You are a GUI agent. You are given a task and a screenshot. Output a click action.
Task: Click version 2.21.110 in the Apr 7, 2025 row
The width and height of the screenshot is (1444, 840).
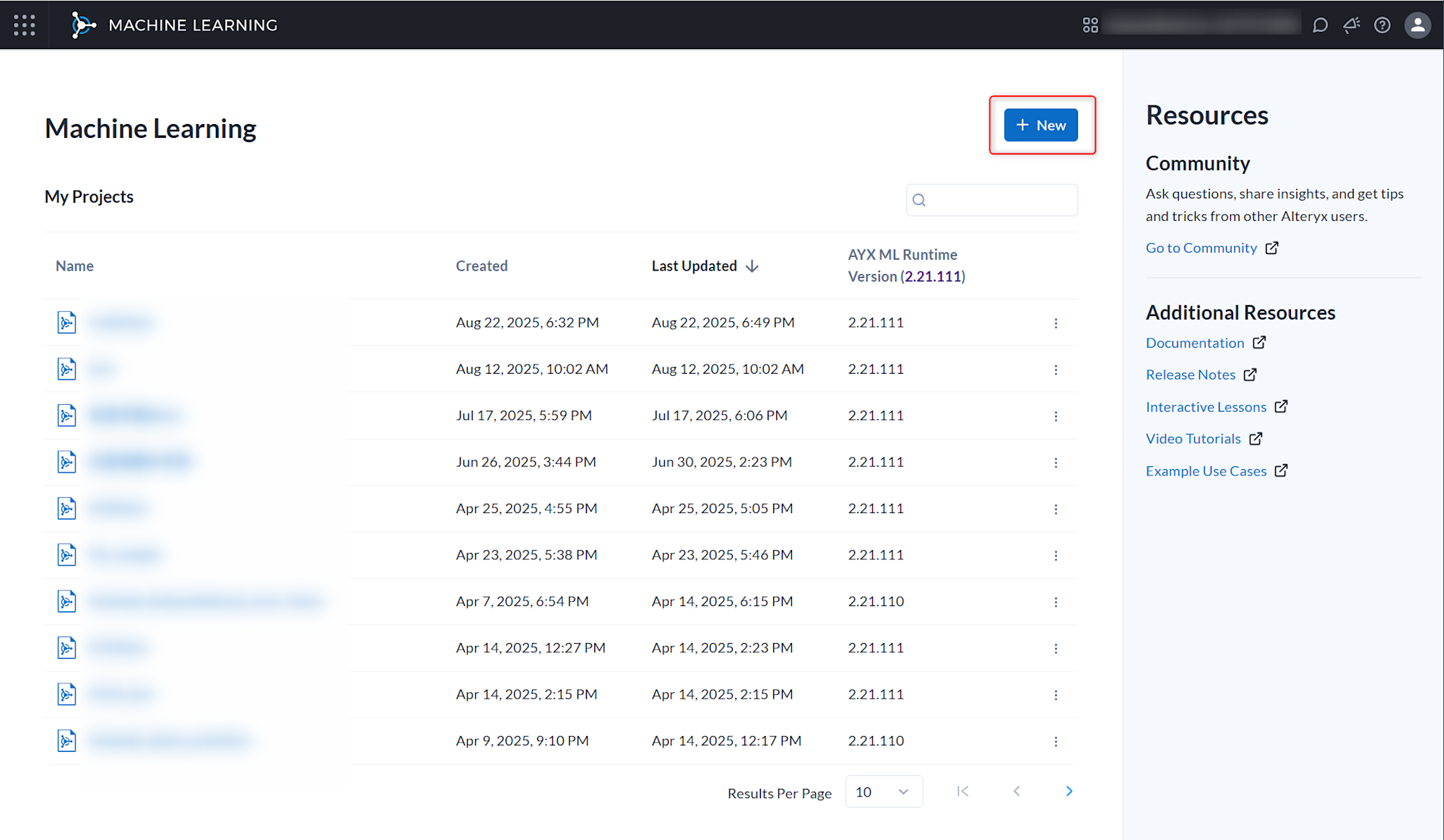pos(876,601)
